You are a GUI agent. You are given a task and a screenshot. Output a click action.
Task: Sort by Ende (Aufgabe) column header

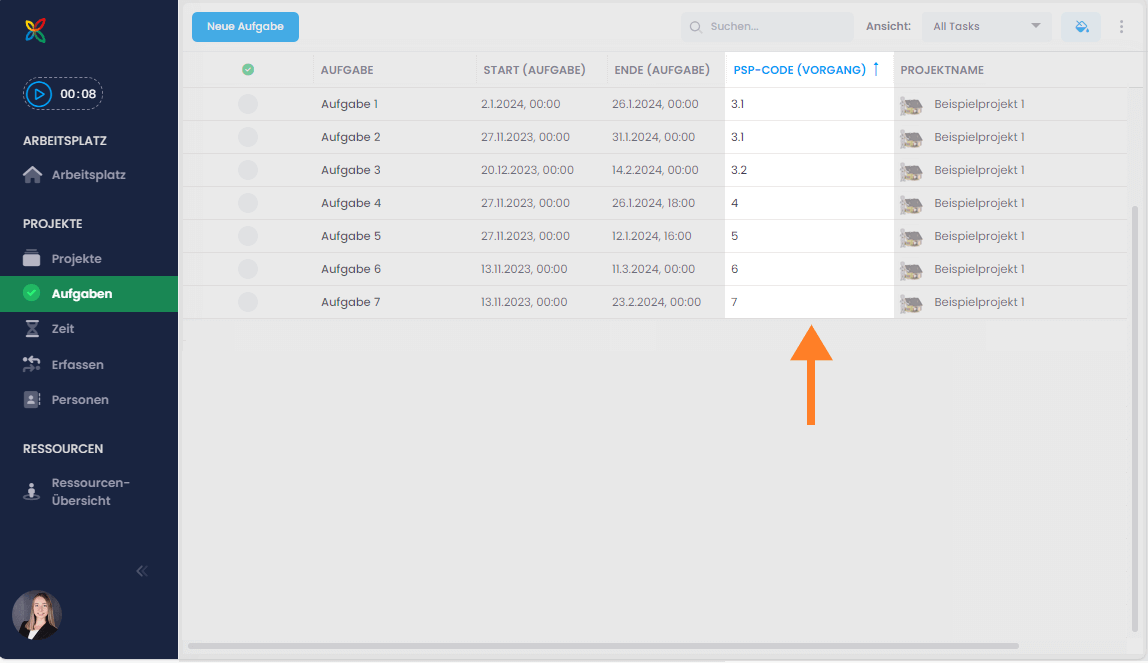[x=662, y=70]
